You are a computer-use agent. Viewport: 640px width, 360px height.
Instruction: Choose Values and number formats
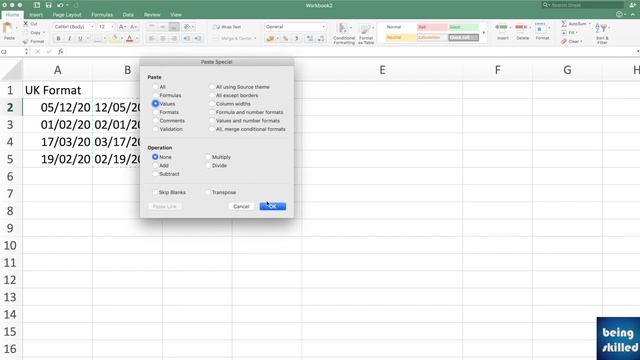coord(211,121)
